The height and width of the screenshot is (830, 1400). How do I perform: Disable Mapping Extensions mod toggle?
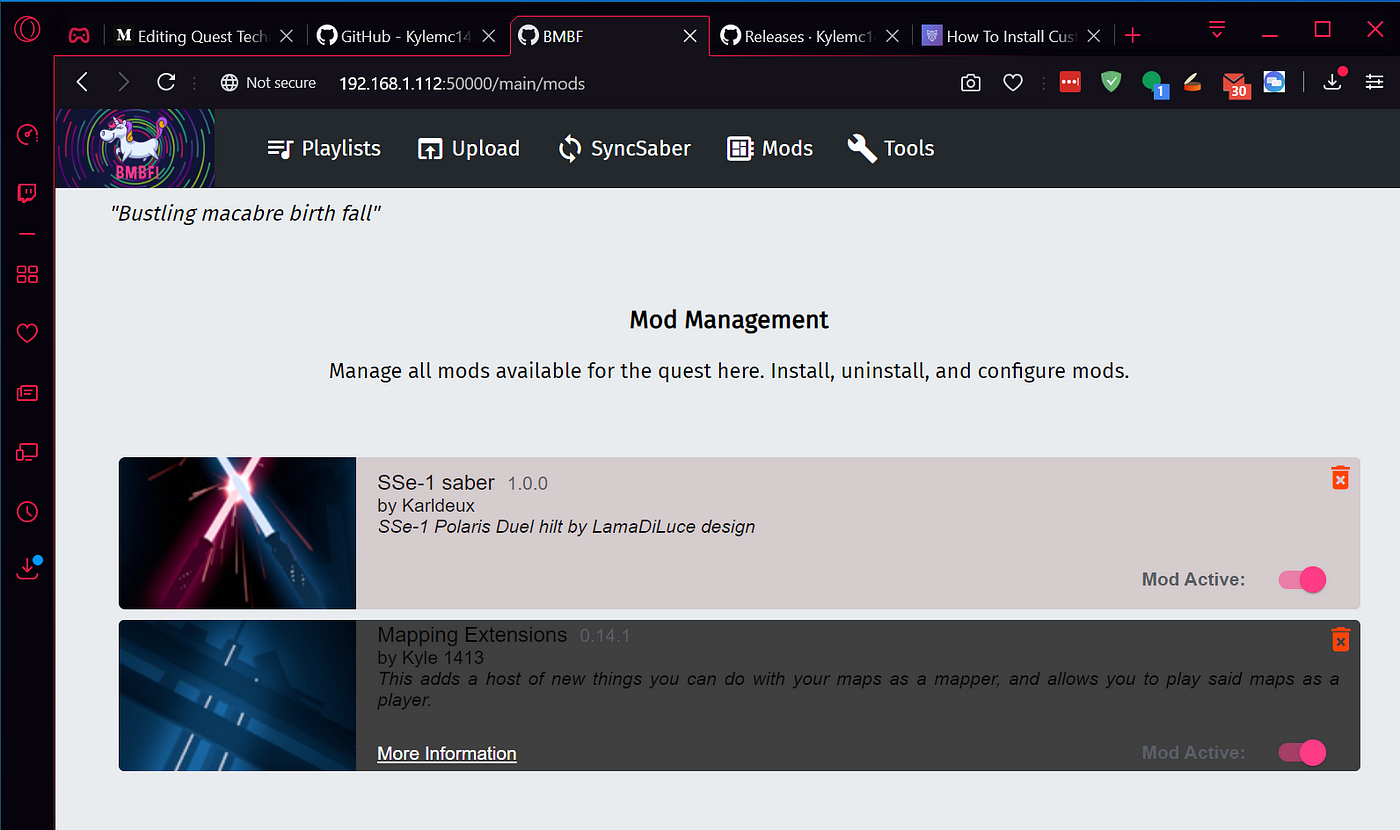tap(1303, 753)
